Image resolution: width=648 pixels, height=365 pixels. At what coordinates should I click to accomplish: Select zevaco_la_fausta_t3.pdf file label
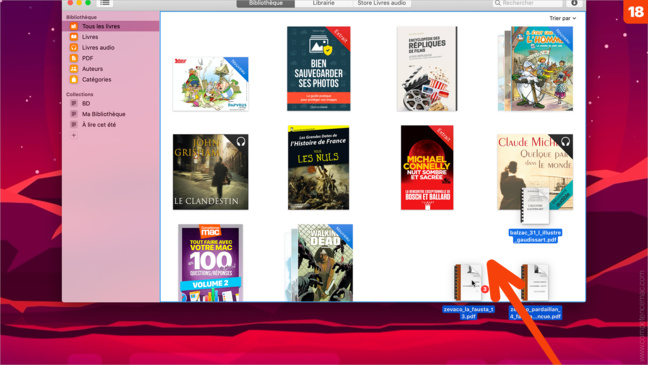pyautogui.click(x=469, y=313)
